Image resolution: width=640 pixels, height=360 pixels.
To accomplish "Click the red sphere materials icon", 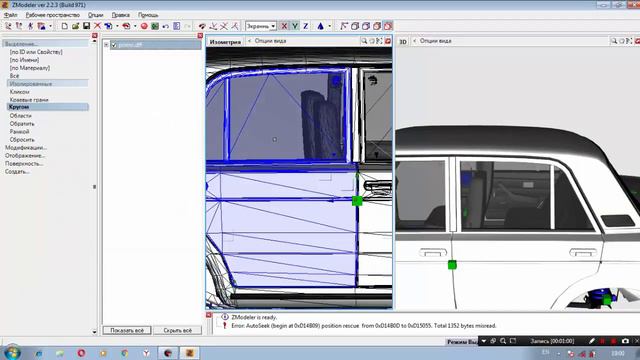I will [x=144, y=26].
